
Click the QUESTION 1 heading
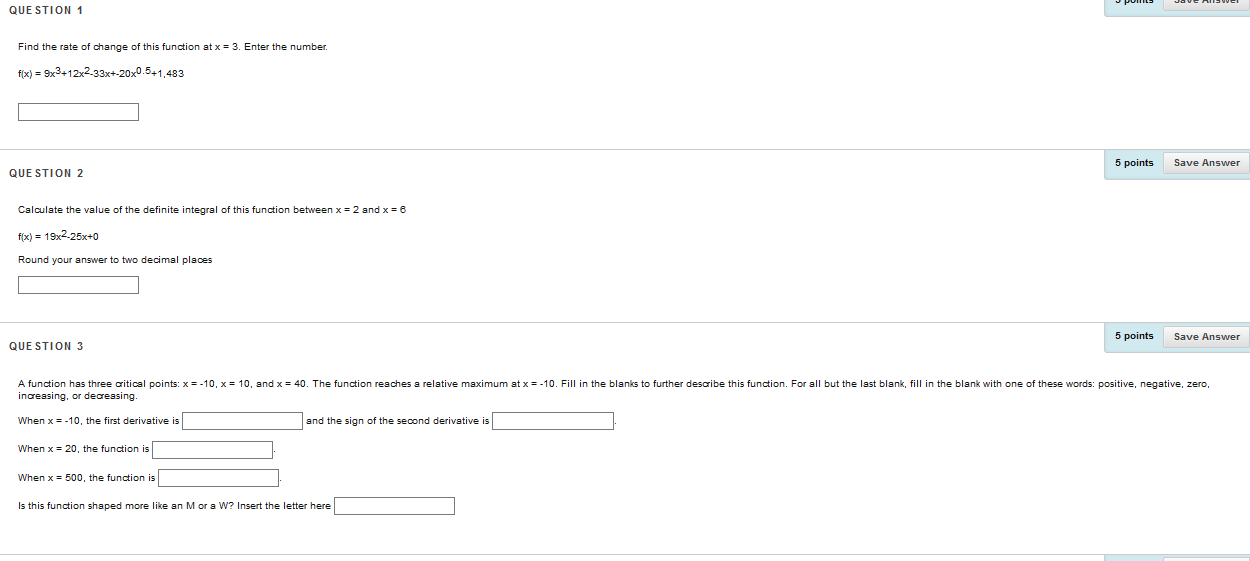pyautogui.click(x=46, y=10)
